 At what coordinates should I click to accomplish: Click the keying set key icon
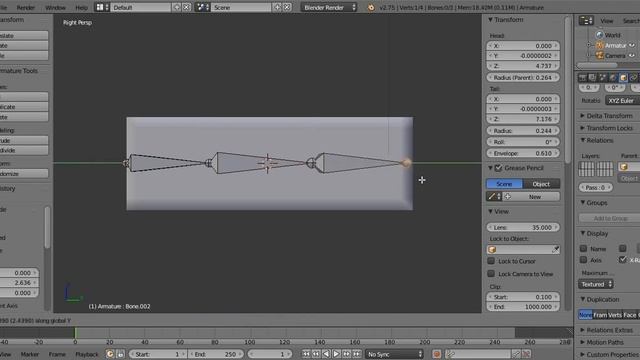point(451,354)
